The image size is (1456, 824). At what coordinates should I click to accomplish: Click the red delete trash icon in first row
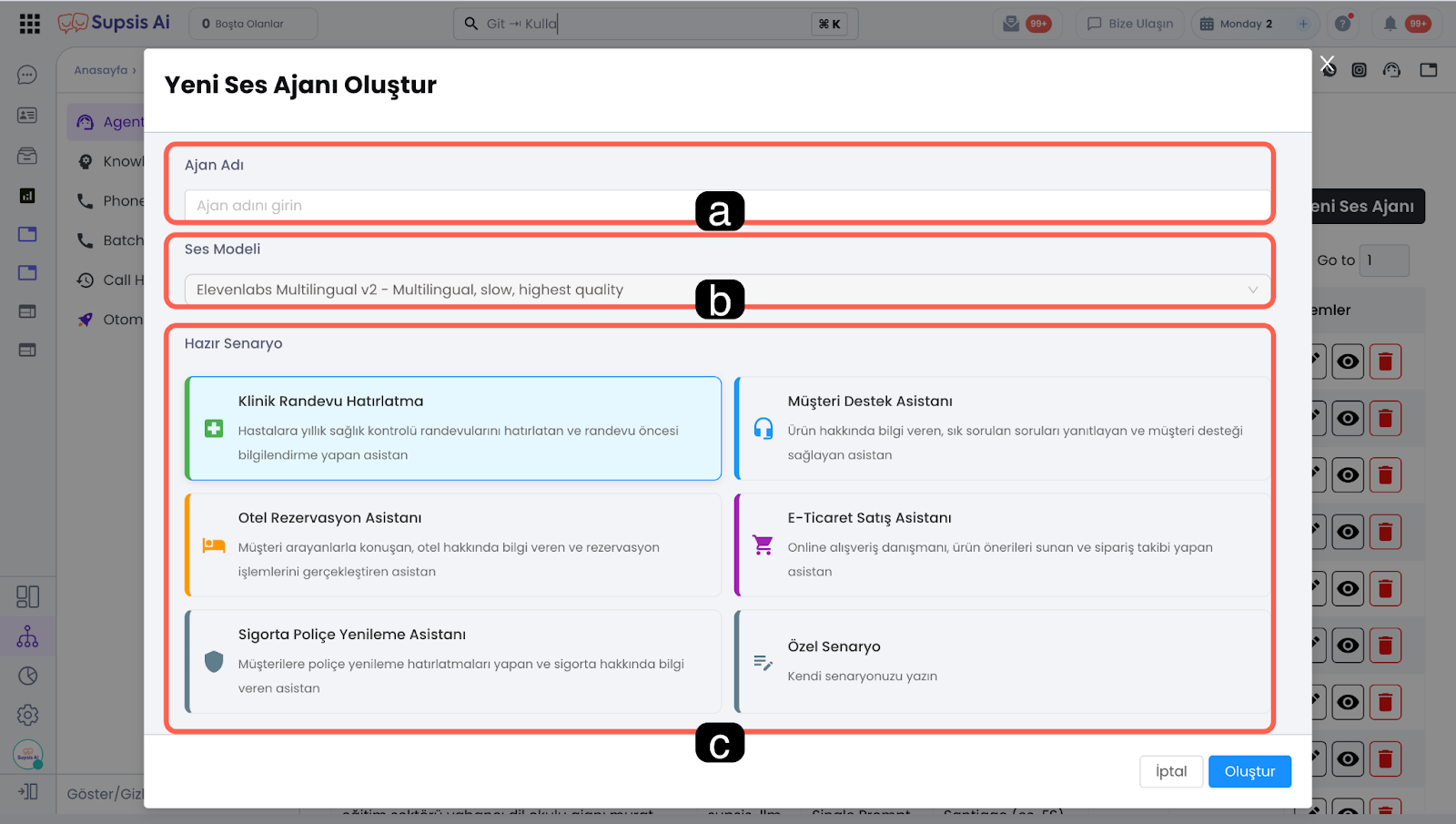pyautogui.click(x=1385, y=361)
